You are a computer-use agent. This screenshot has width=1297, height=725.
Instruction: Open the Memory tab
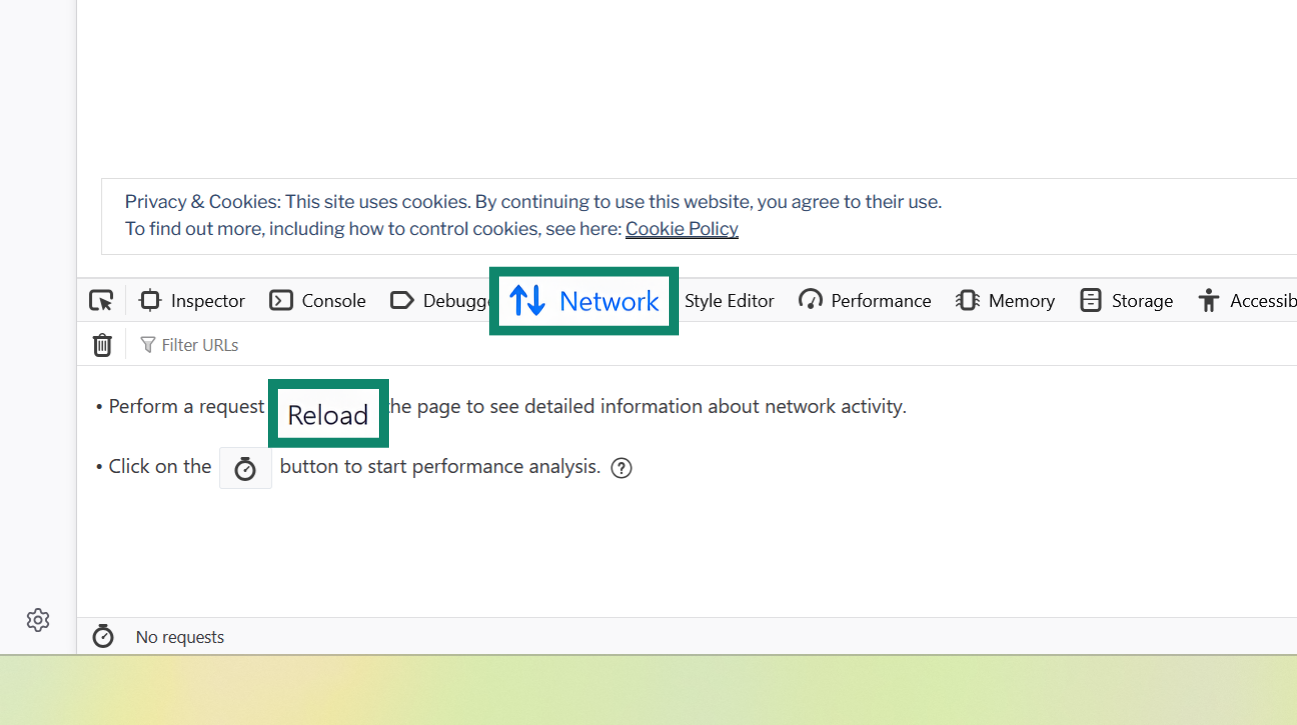coord(1004,300)
